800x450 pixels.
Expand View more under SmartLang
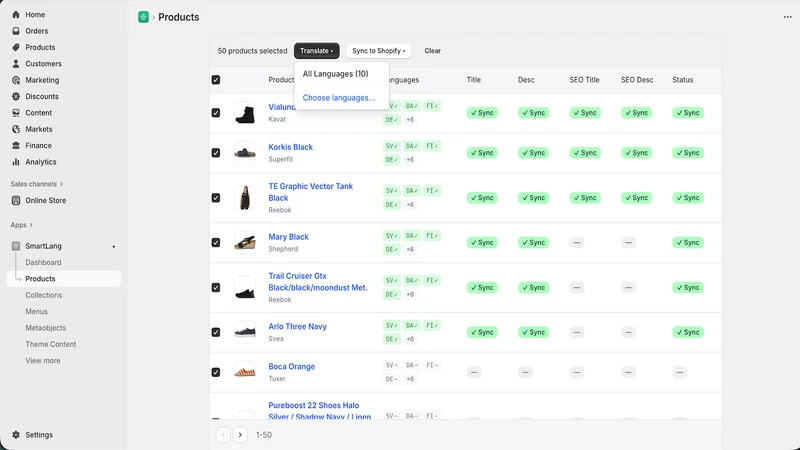click(x=43, y=361)
